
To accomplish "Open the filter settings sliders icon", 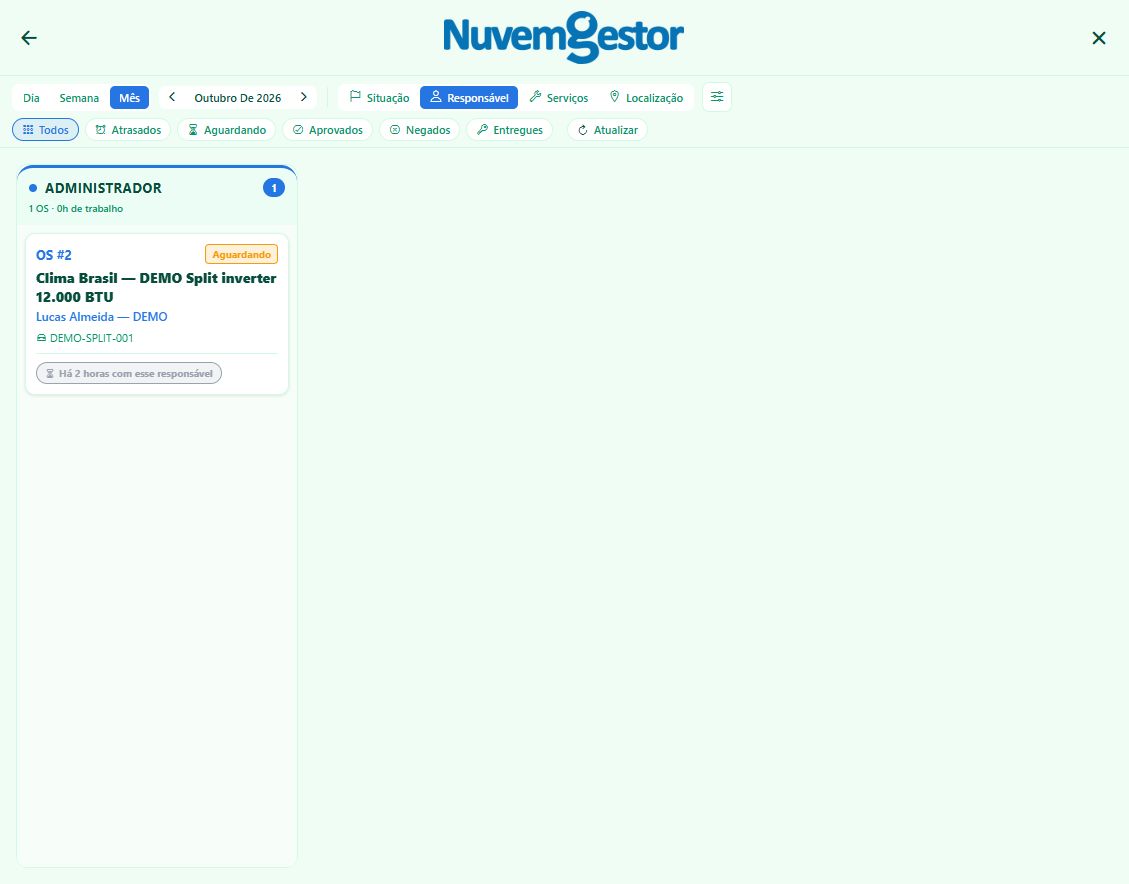I will tap(717, 97).
